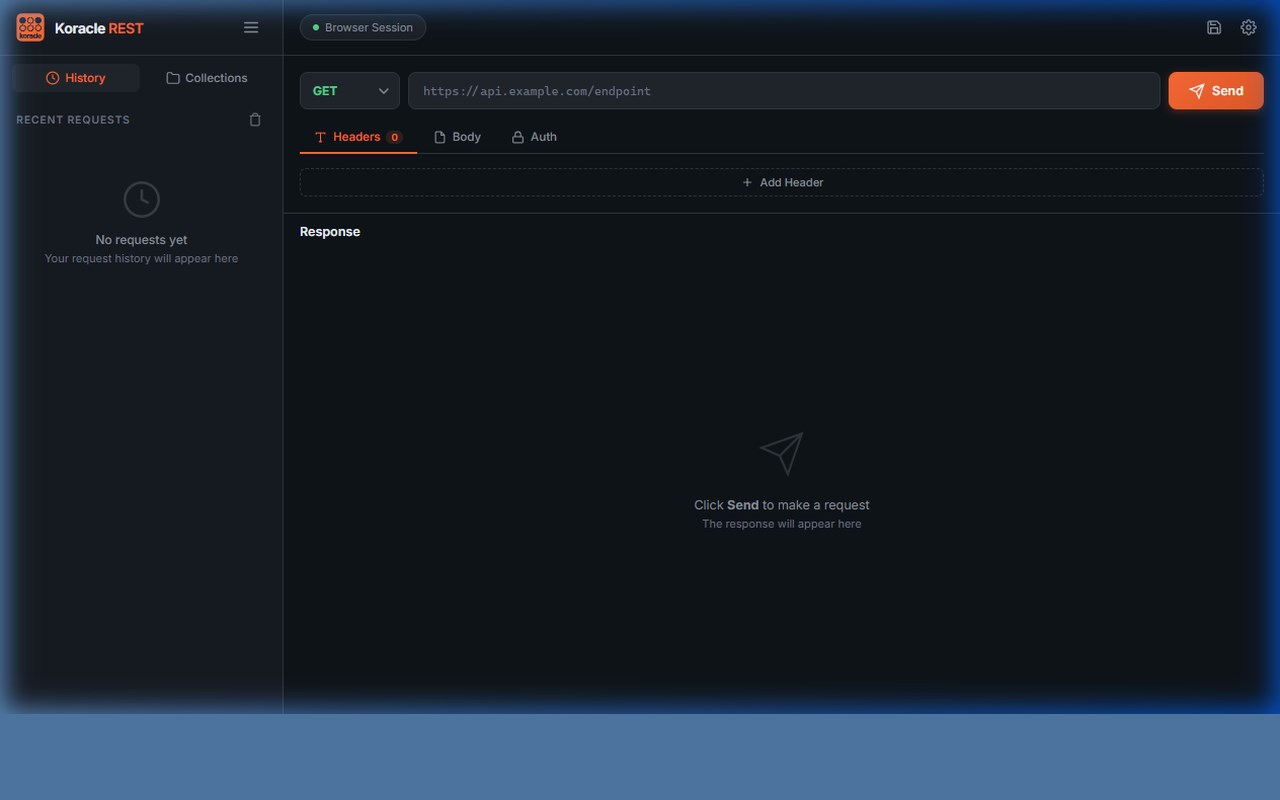Click the Response heading
This screenshot has height=800, width=1280.
(x=330, y=232)
